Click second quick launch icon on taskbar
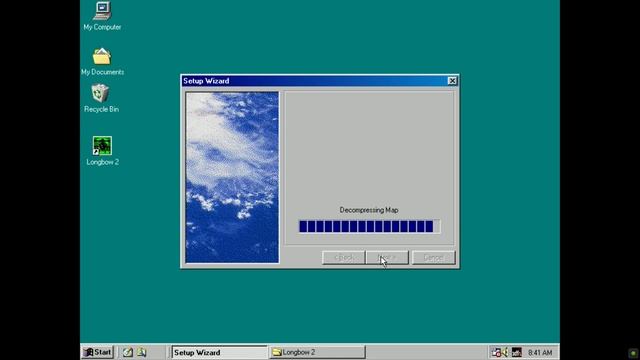640x360 pixels. [142, 352]
